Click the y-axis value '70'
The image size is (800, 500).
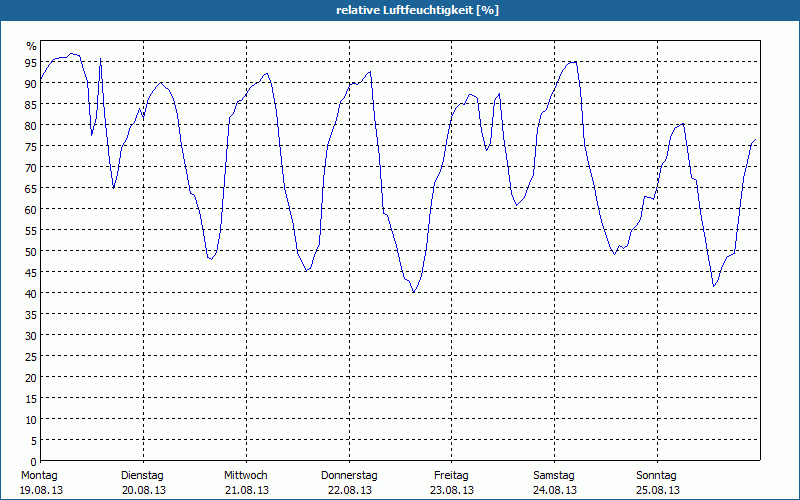coord(31,167)
